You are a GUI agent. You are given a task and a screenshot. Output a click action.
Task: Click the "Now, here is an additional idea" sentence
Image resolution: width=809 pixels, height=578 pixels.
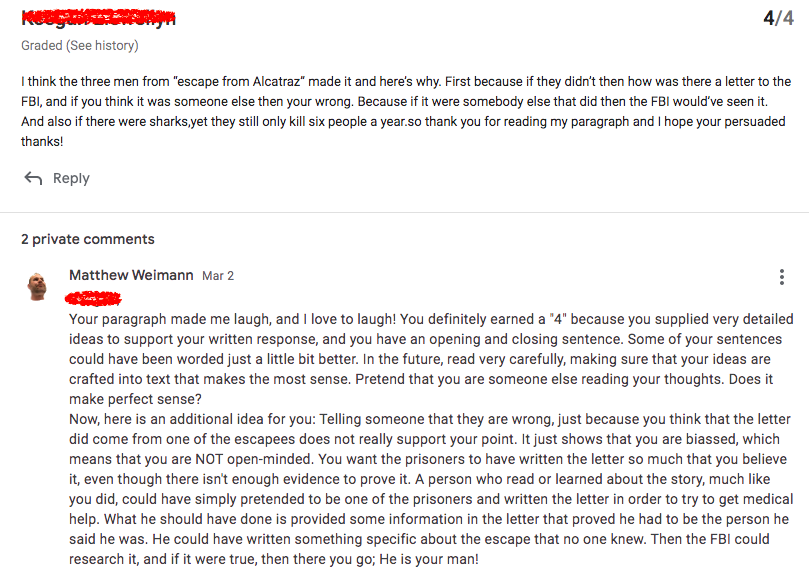tap(190, 419)
